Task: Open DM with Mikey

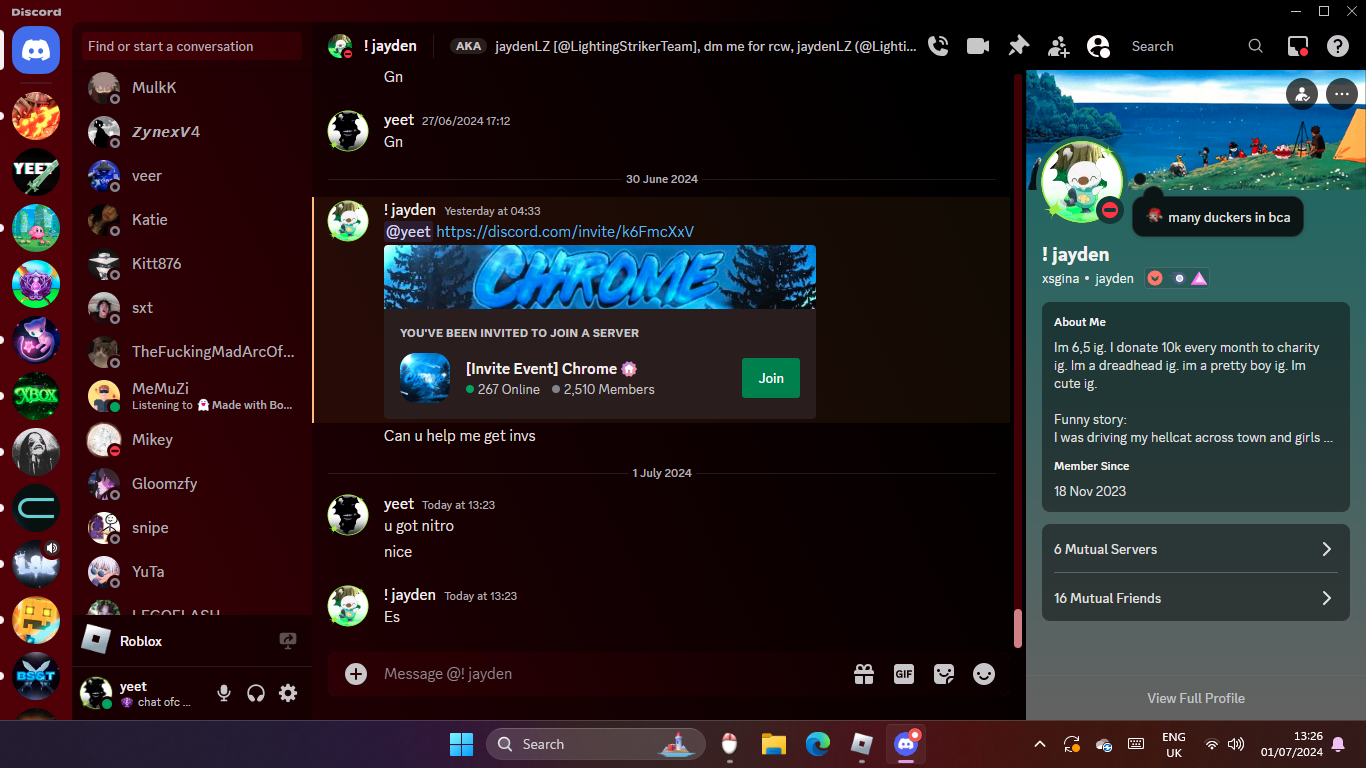Action: click(x=192, y=440)
